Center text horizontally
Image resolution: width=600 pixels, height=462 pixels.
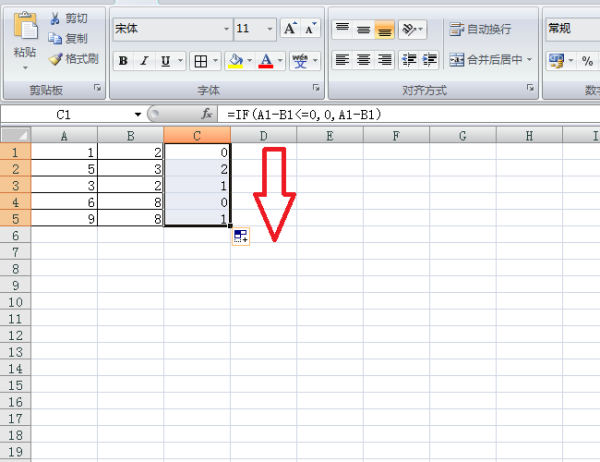point(363,60)
